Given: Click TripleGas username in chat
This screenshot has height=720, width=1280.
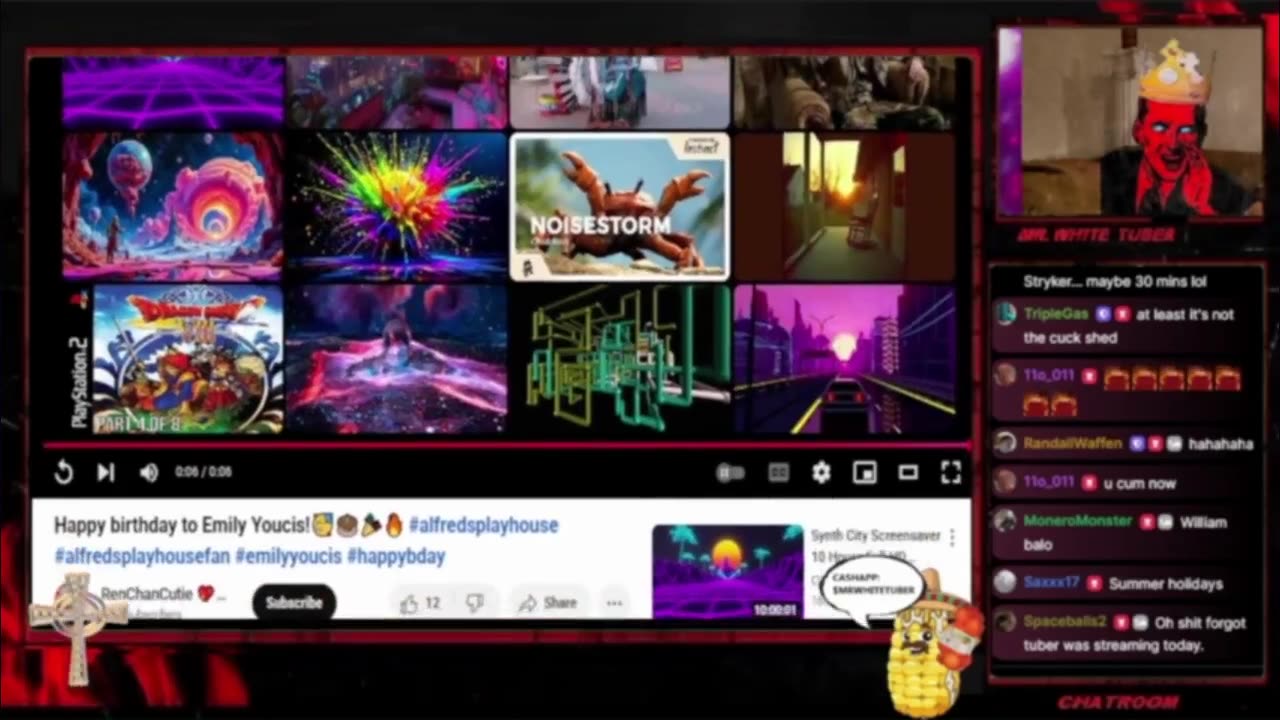Looking at the screenshot, I should click(x=1056, y=314).
